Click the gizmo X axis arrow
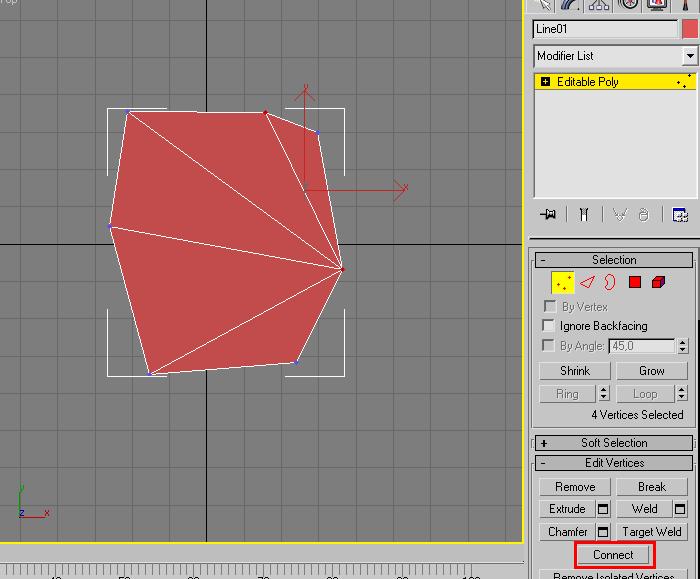700x579 pixels. tap(400, 189)
